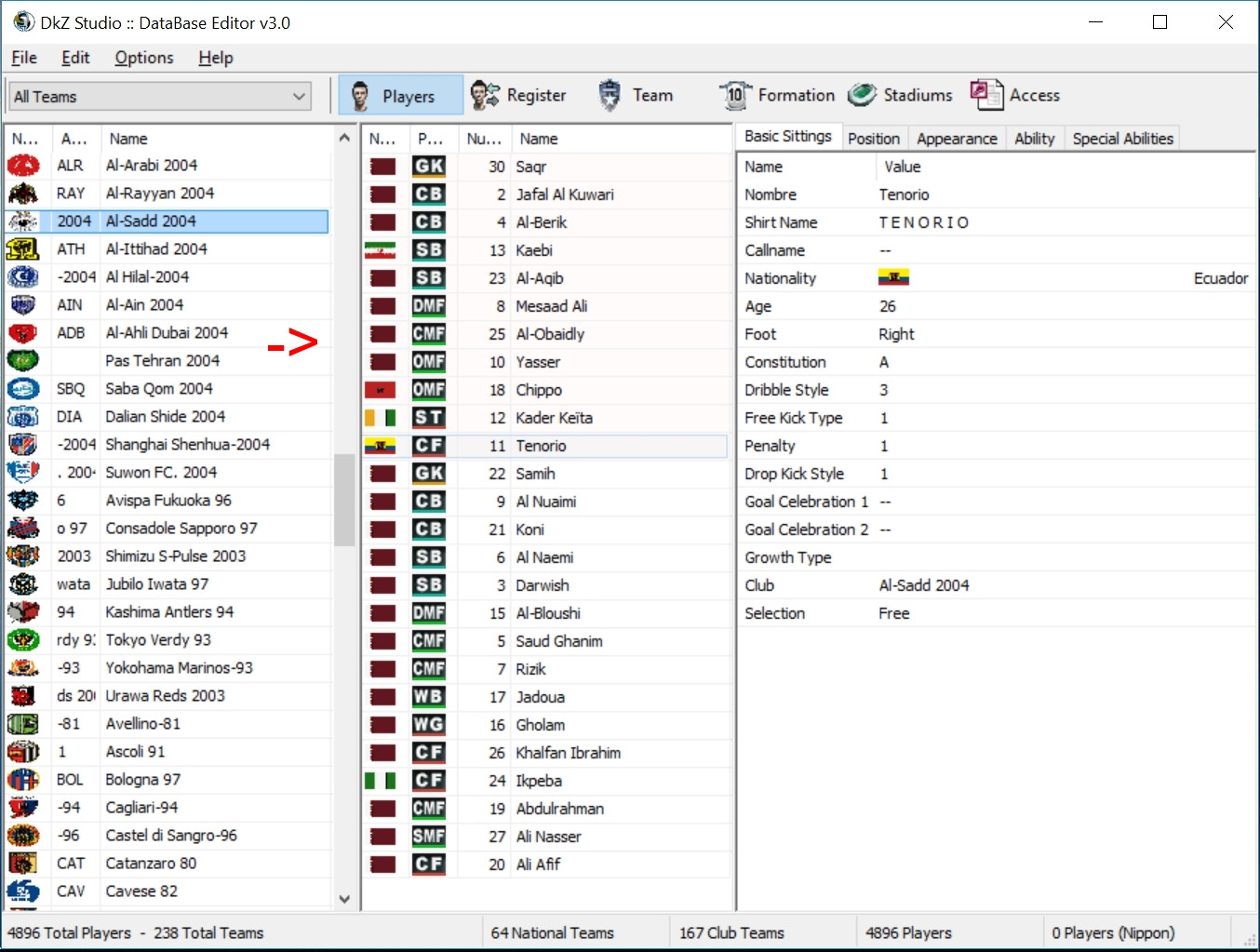Click the Register toolbar icon
The image size is (1260, 952).
click(484, 95)
